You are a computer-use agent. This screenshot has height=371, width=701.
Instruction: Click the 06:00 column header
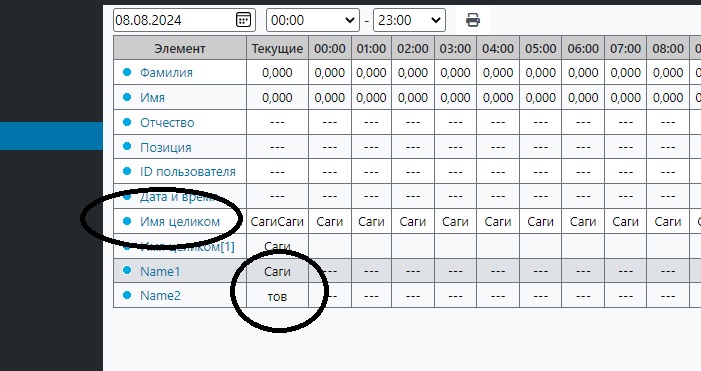[583, 48]
